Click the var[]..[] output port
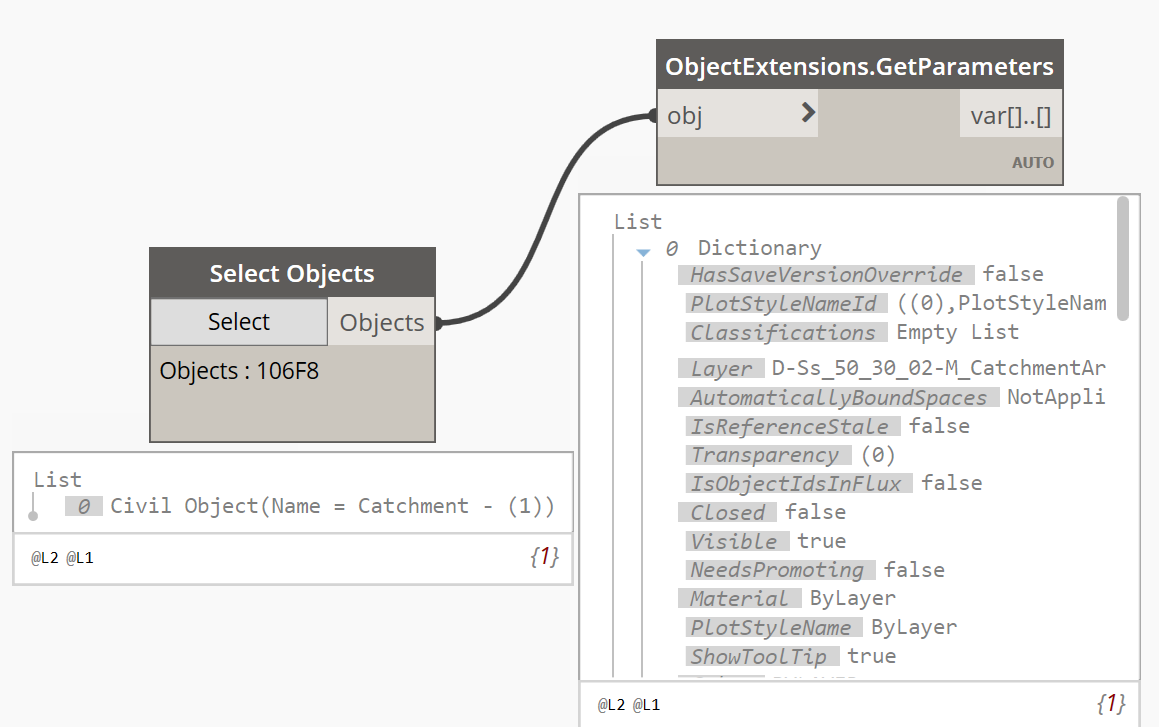Image resolution: width=1159 pixels, height=727 pixels. pos(1010,115)
